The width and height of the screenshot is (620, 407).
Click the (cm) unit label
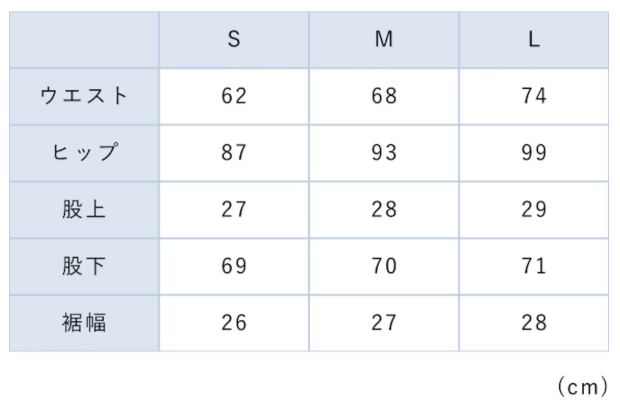[581, 386]
